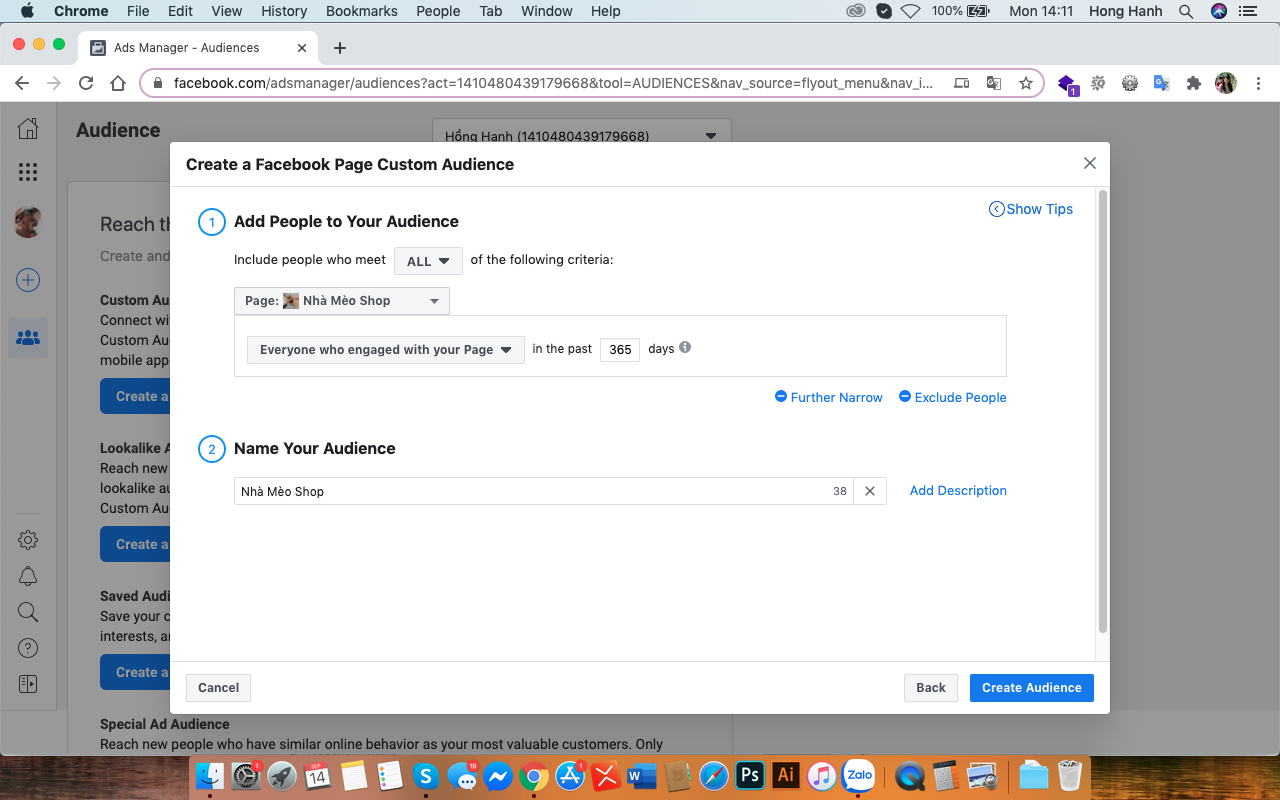Click the info icon next to days
Image resolution: width=1280 pixels, height=800 pixels.
[x=685, y=348]
